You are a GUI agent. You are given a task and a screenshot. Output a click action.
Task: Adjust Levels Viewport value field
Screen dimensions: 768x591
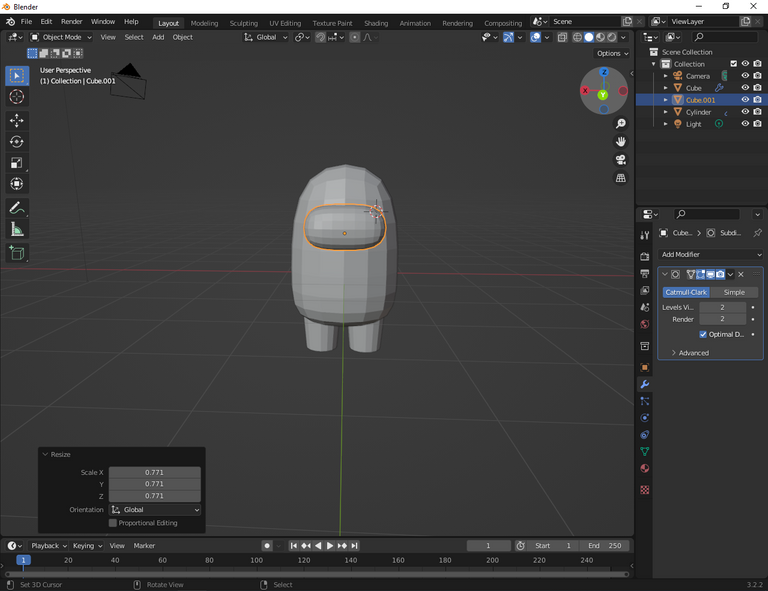point(722,307)
